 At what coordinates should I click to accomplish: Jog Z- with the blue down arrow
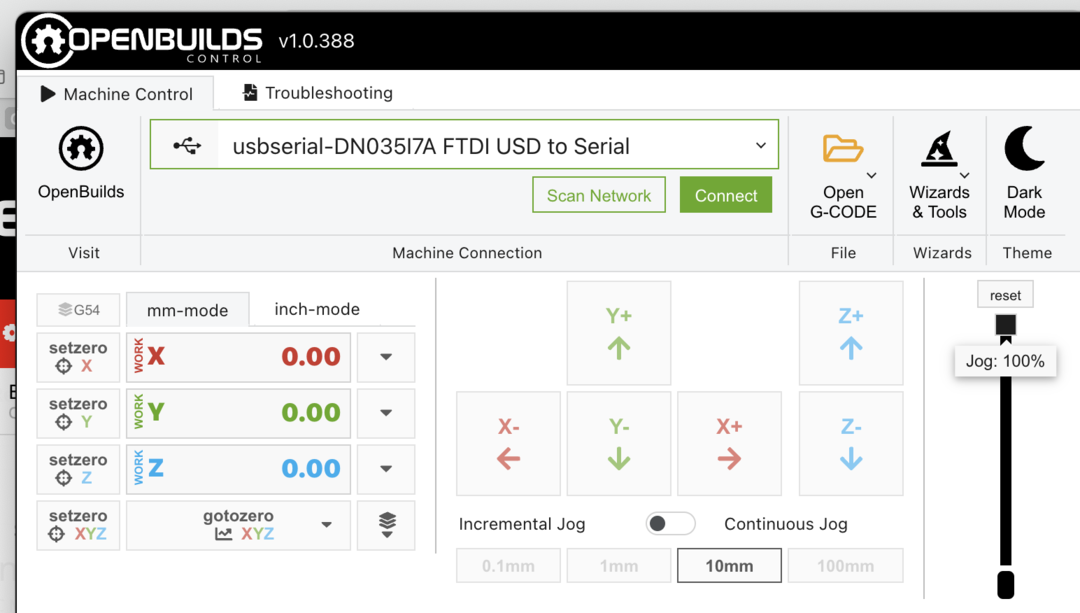point(851,444)
